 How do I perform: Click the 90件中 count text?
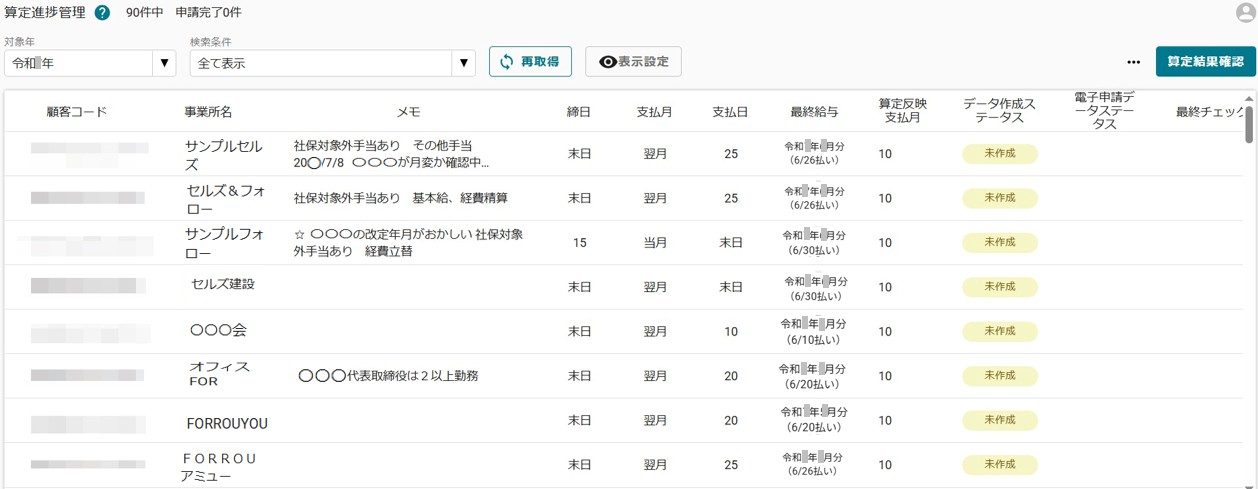(x=145, y=13)
